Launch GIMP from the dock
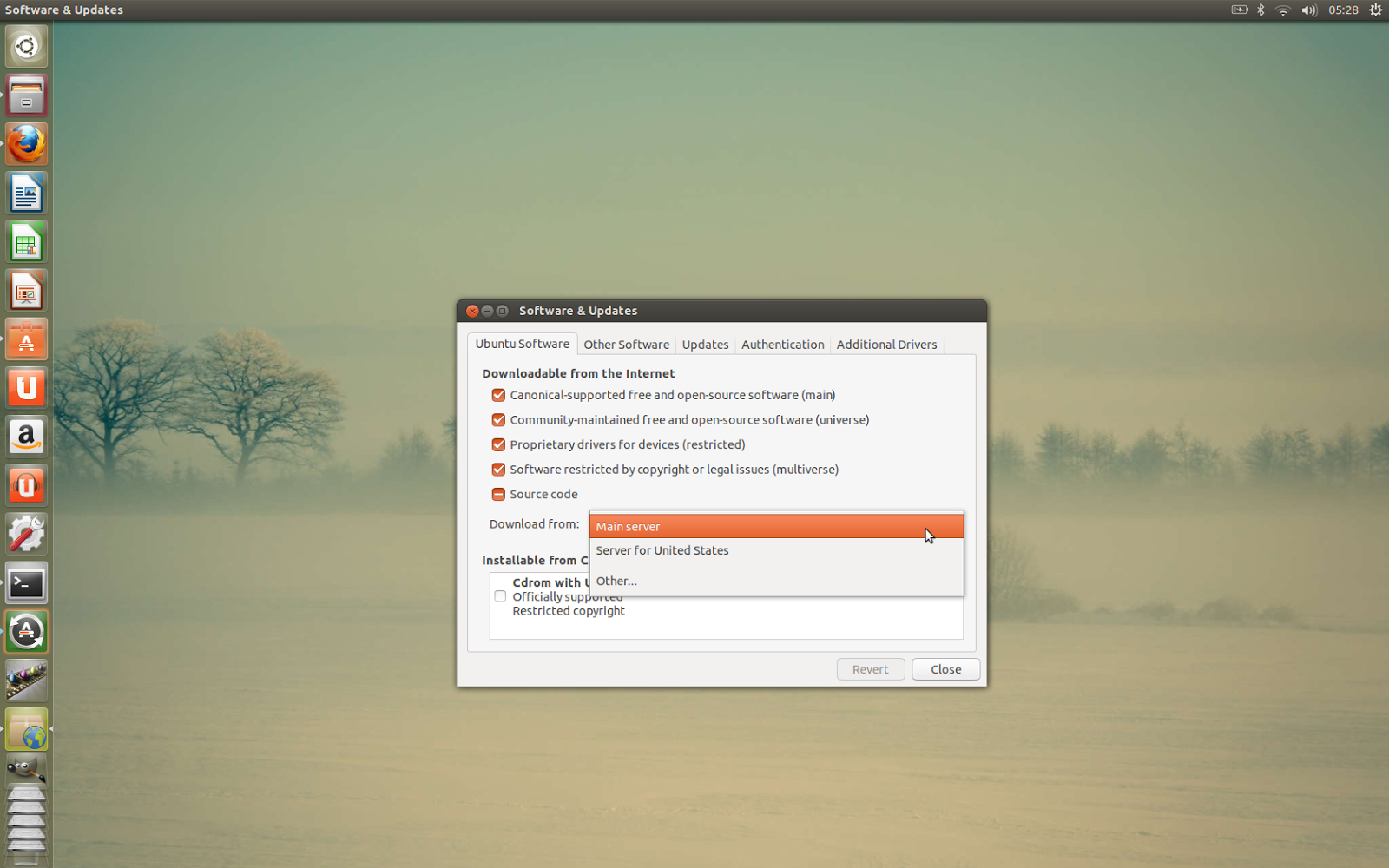 pyautogui.click(x=26, y=767)
